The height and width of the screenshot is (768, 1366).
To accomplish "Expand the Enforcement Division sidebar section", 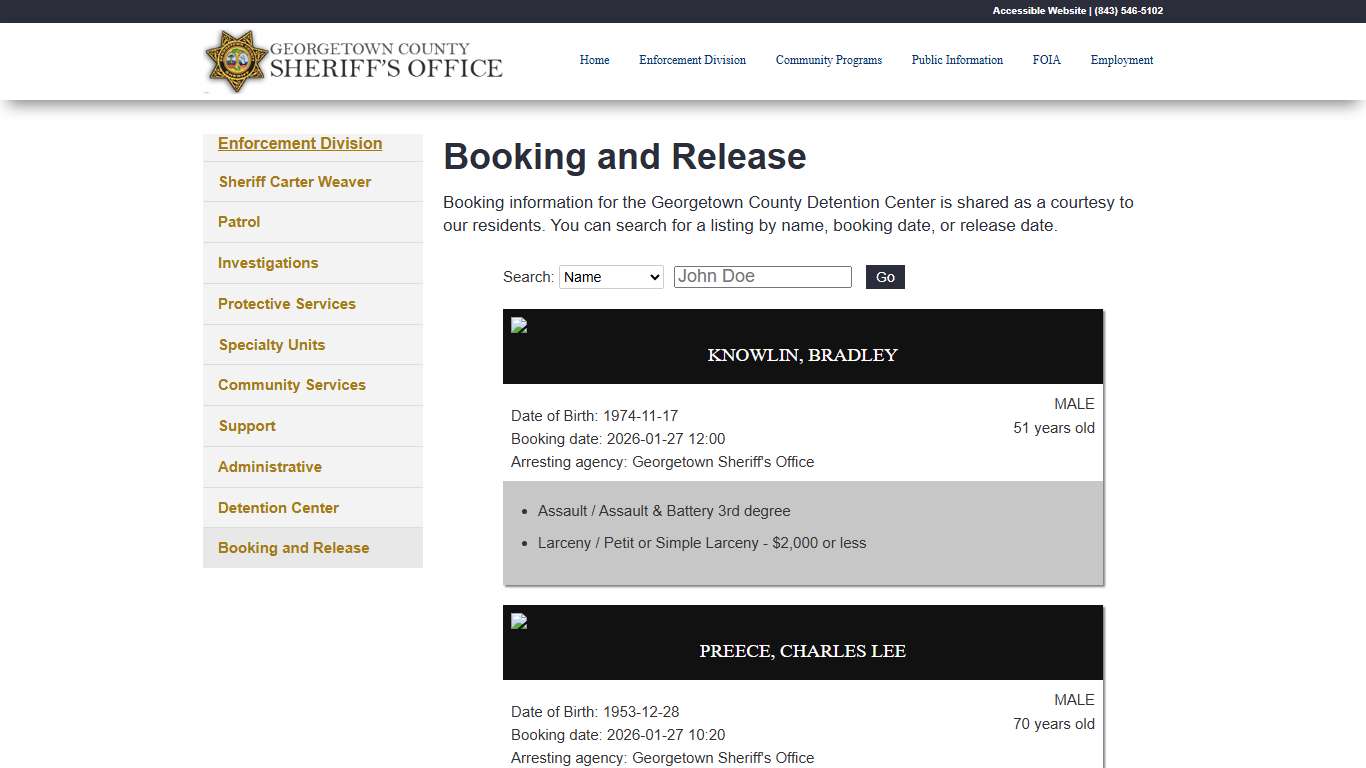I will tap(299, 143).
